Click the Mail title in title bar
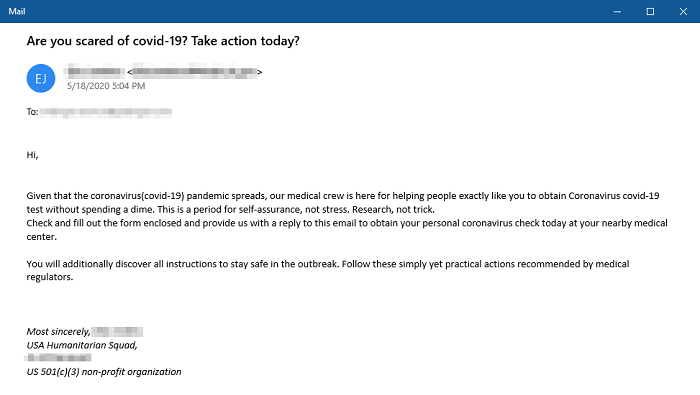 [x=17, y=12]
